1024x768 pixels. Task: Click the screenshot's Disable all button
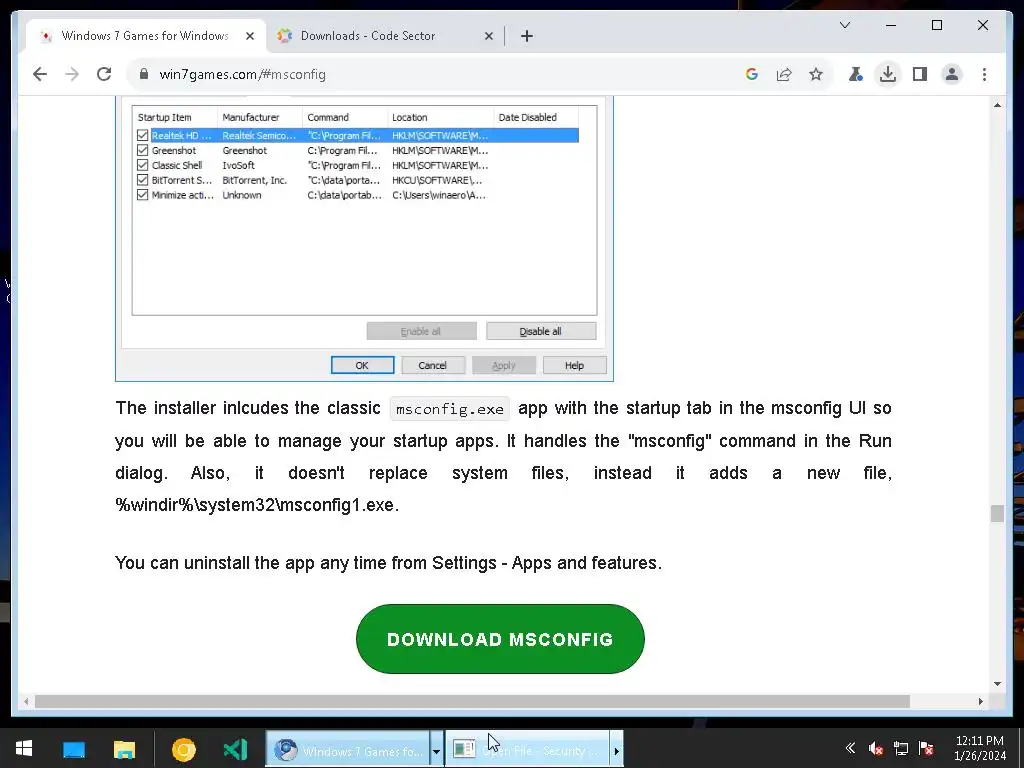pos(541,331)
